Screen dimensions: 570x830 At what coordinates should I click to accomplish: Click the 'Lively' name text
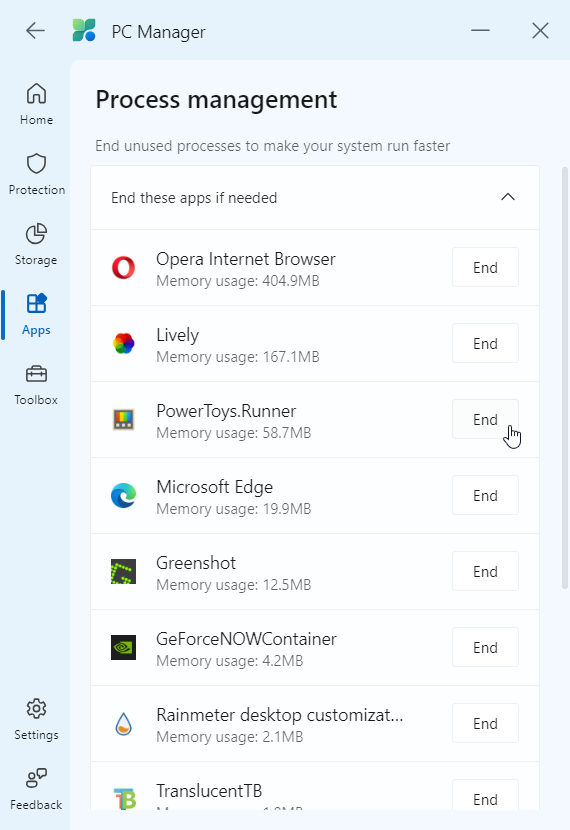point(177,335)
